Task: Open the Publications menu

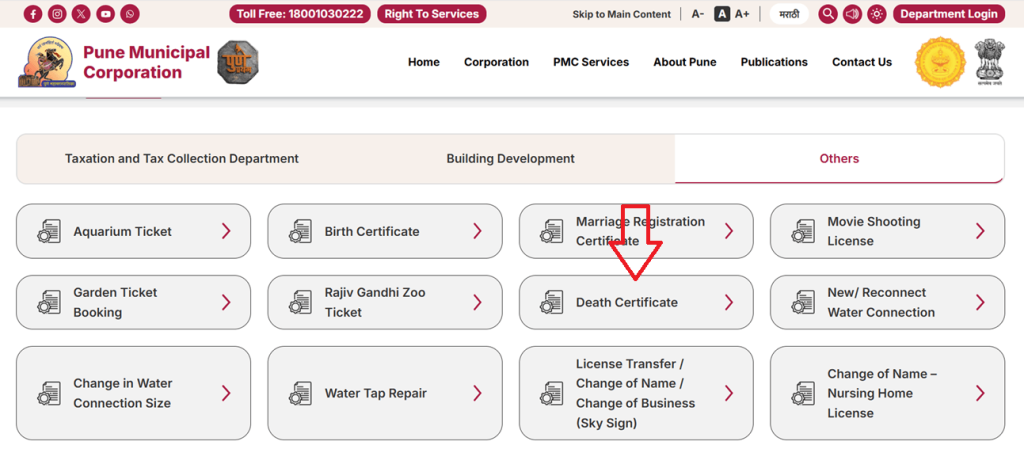Action: [x=774, y=62]
